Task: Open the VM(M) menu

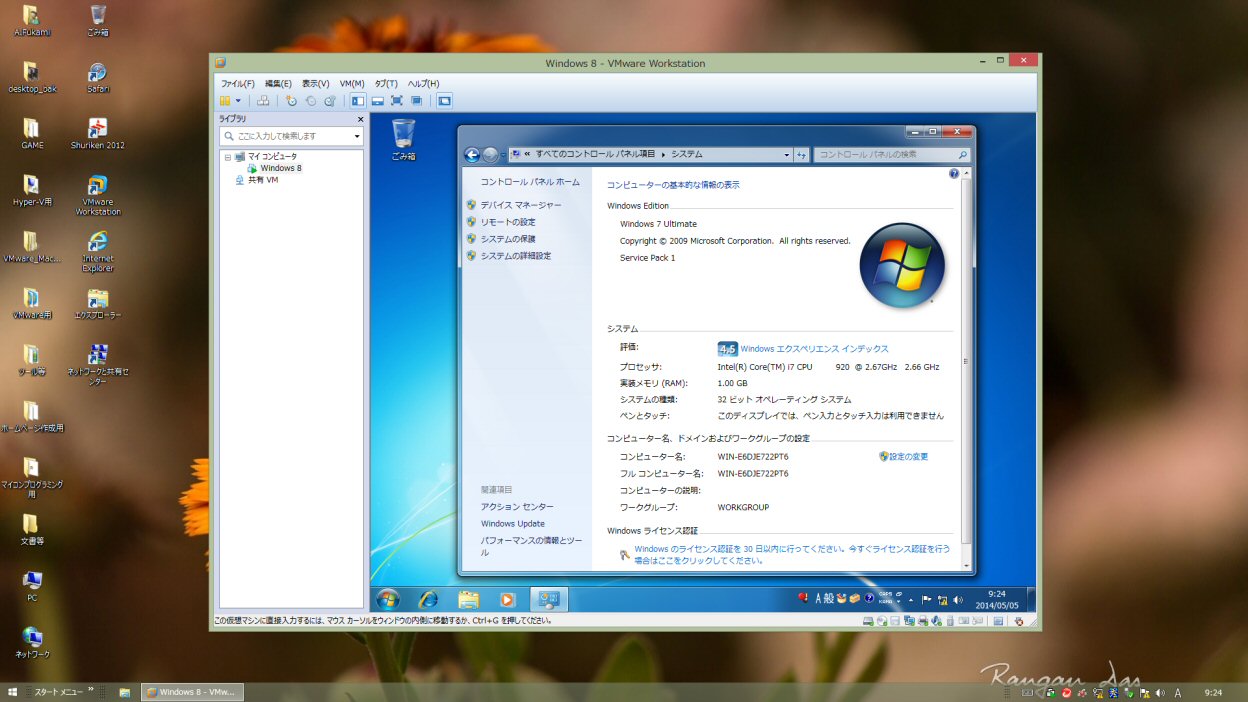Action: coord(352,84)
